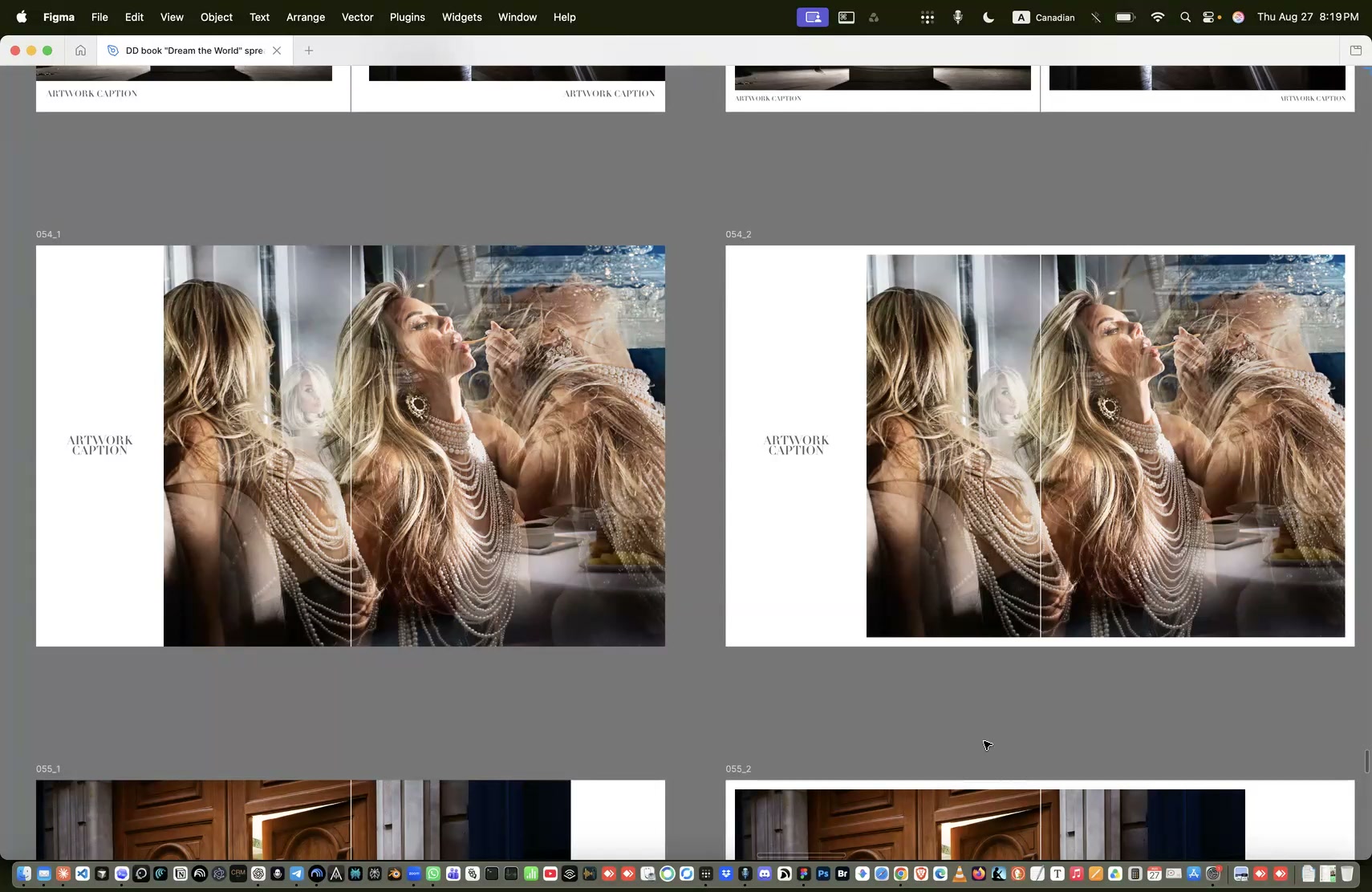
Task: Open the File menu
Action: [99, 17]
